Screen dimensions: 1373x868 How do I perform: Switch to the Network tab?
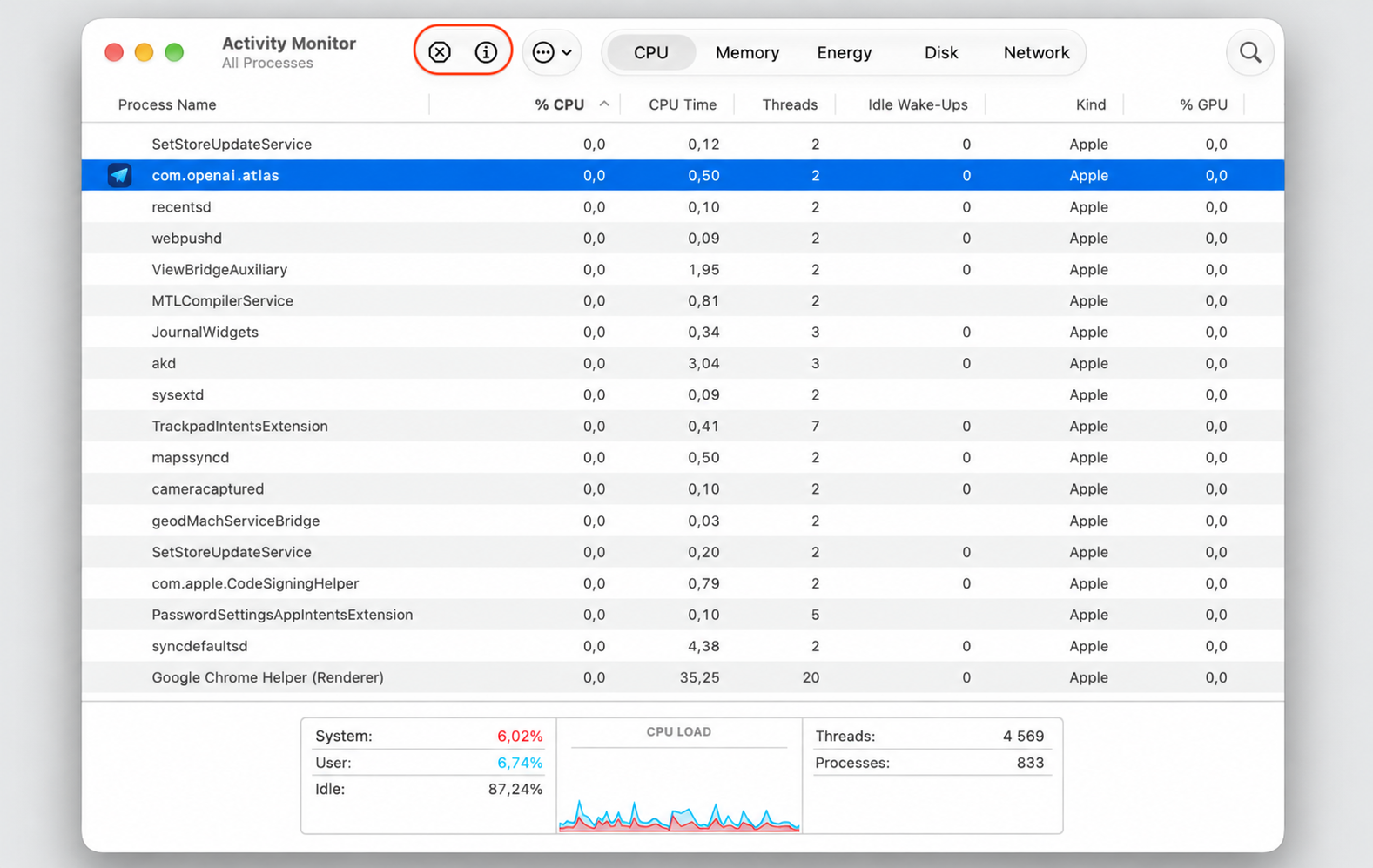[x=1036, y=52]
